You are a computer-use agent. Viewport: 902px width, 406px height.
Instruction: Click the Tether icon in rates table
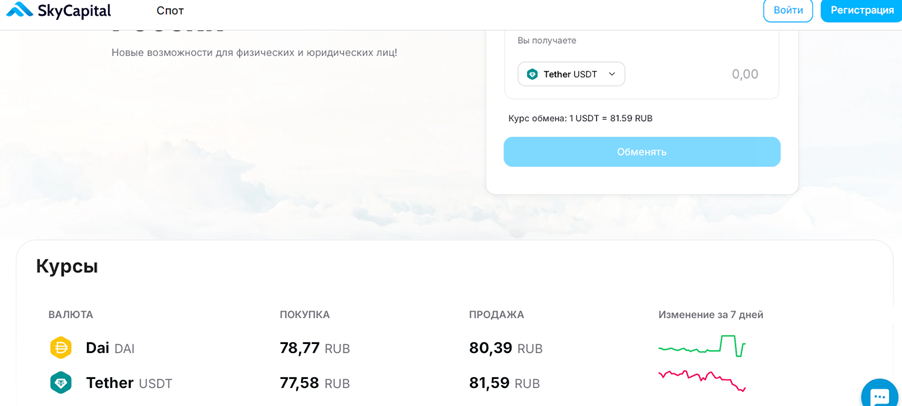[61, 383]
